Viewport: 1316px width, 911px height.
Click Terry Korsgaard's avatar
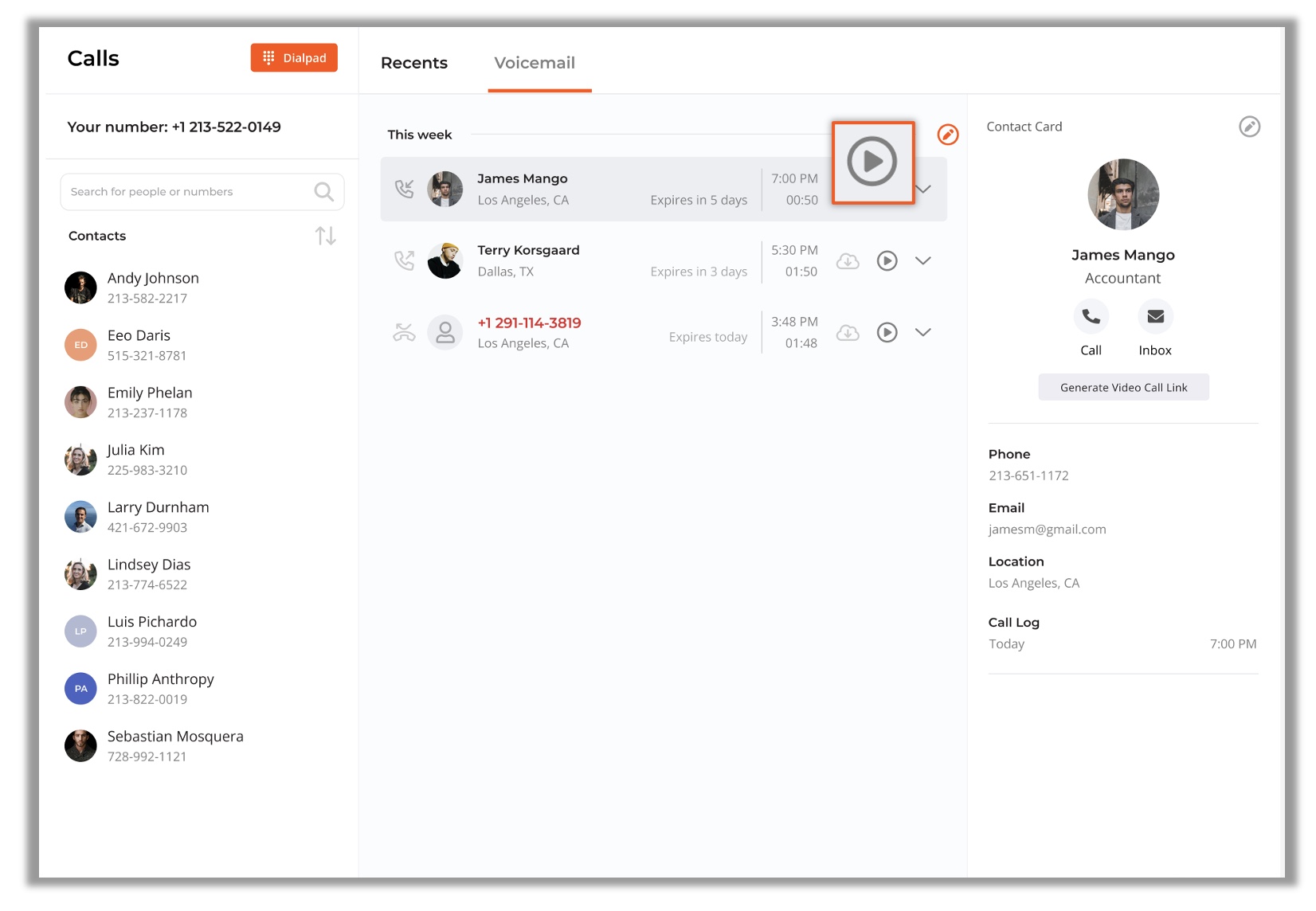[x=445, y=261]
